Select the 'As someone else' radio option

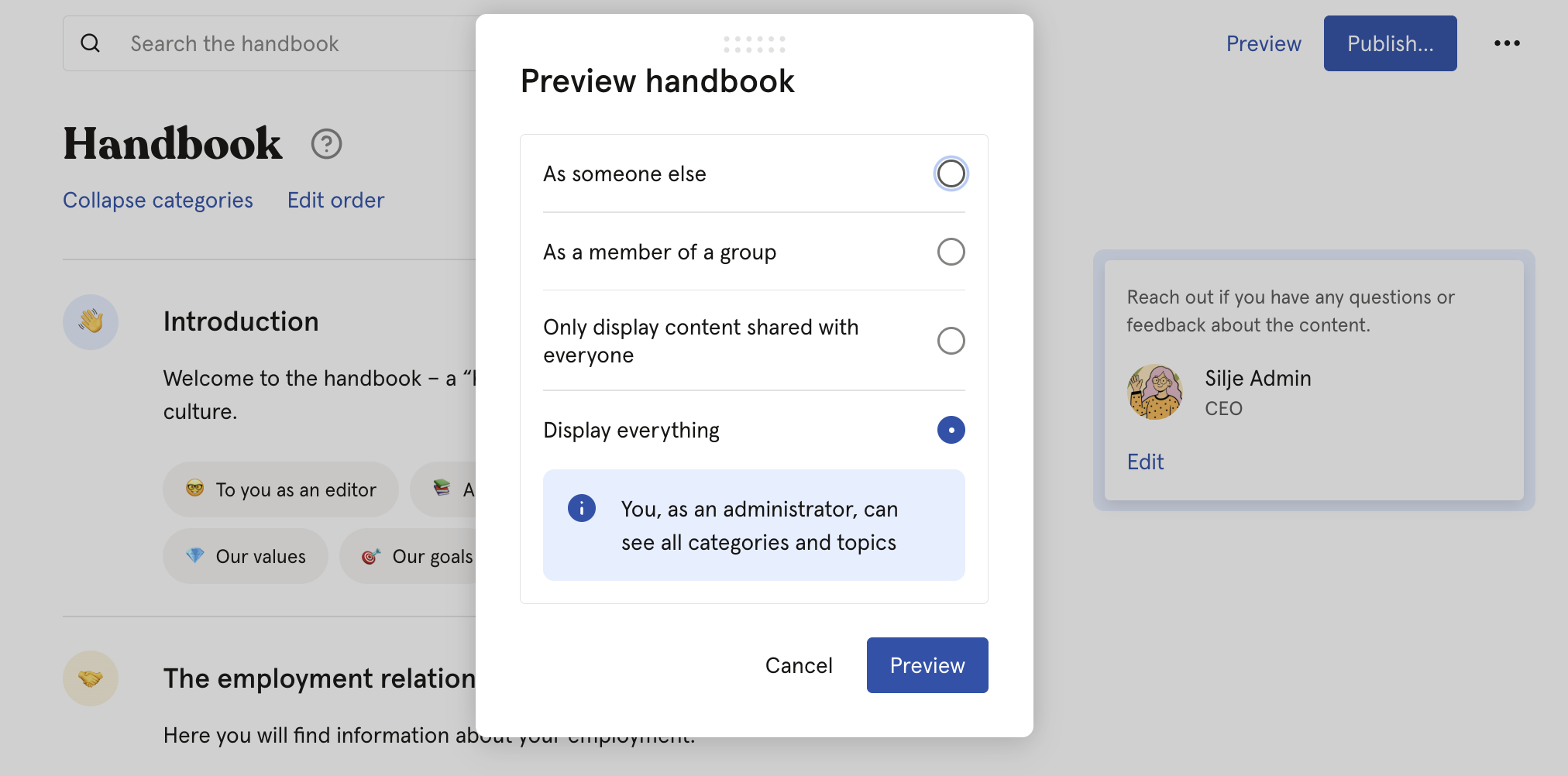click(x=951, y=173)
